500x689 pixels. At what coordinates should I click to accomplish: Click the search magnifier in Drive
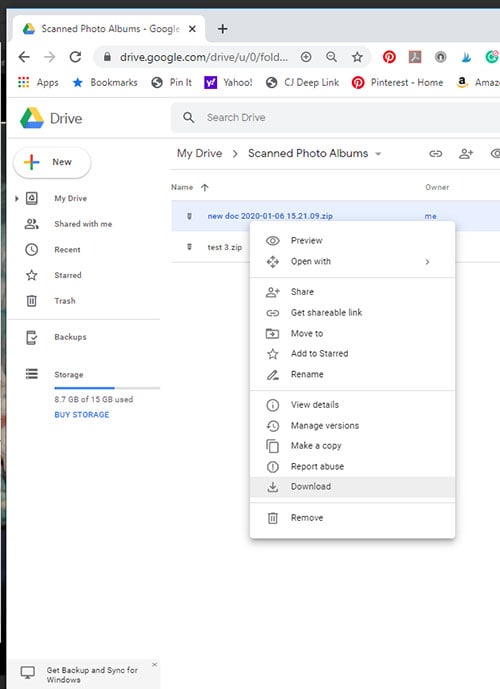189,117
